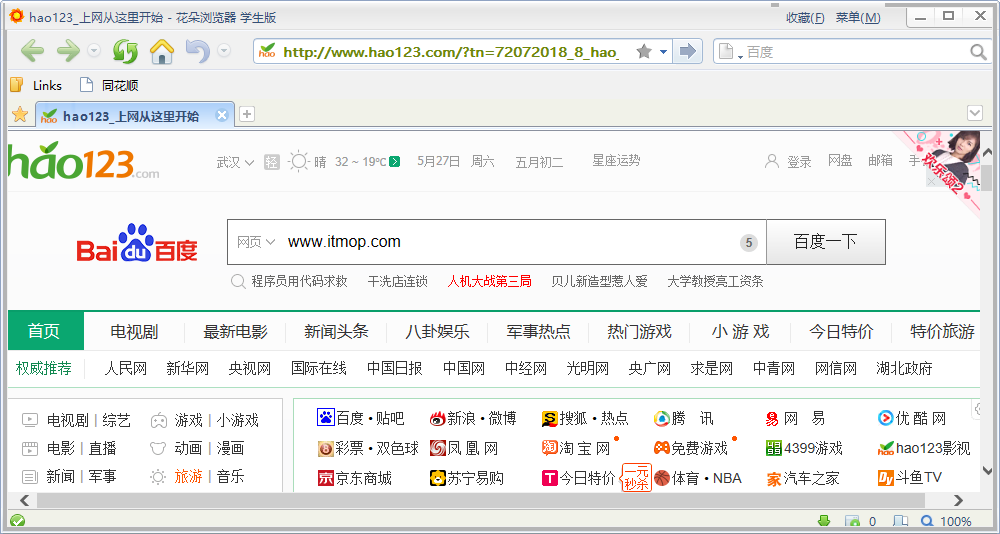Change city from 武汉 dropdown
1000x534 pixels.
point(235,162)
